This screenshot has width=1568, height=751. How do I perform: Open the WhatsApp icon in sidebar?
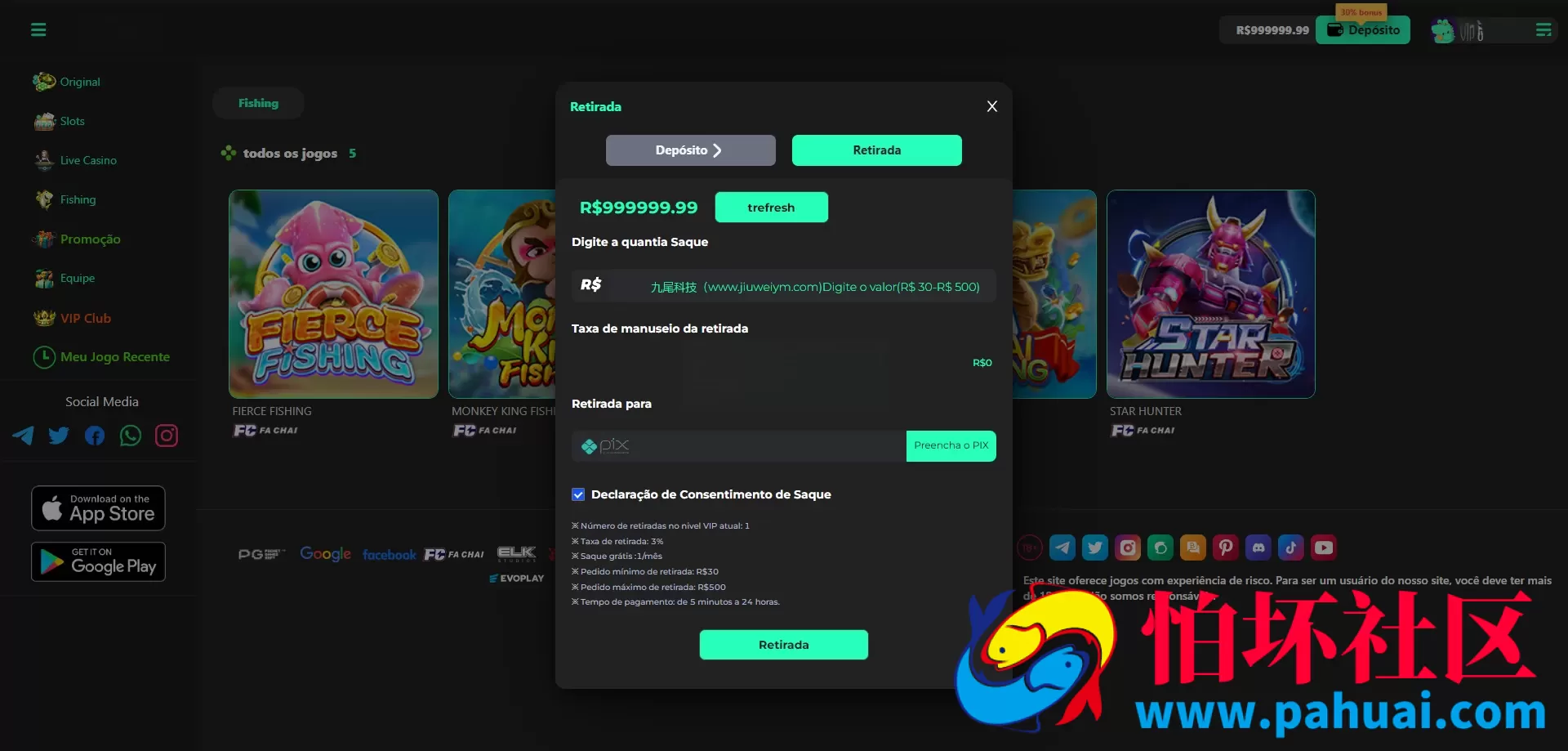click(131, 436)
